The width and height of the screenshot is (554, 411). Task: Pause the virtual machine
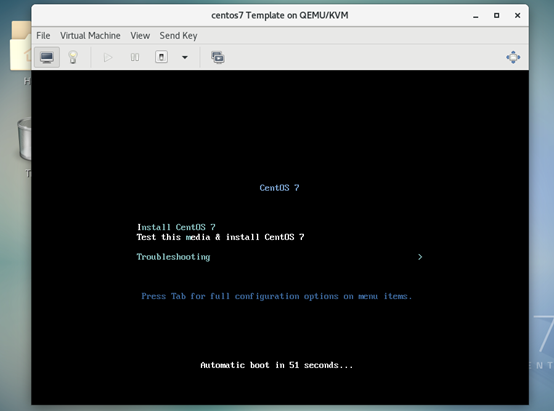click(x=135, y=57)
